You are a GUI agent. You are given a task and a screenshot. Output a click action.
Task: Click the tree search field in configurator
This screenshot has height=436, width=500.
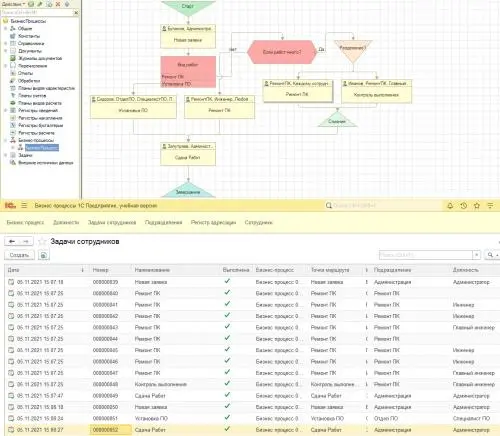tap(37, 13)
